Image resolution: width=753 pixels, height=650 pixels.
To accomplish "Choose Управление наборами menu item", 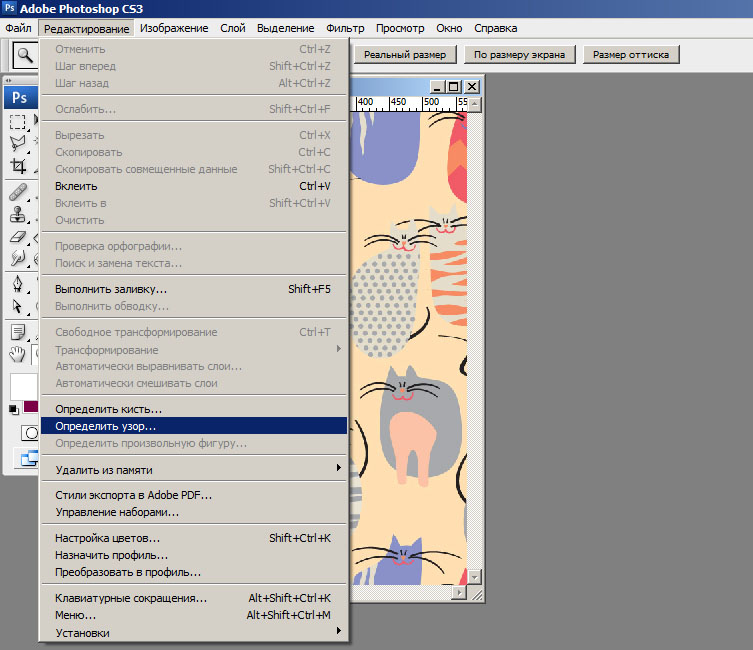I will click(x=194, y=512).
